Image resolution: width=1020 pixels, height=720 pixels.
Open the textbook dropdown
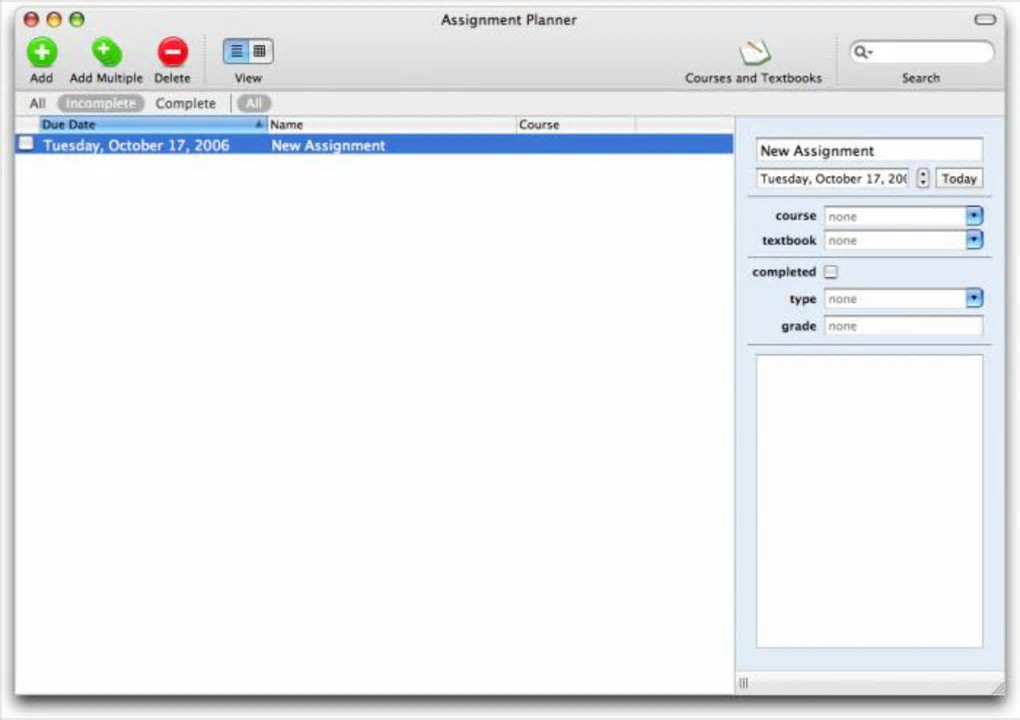974,240
